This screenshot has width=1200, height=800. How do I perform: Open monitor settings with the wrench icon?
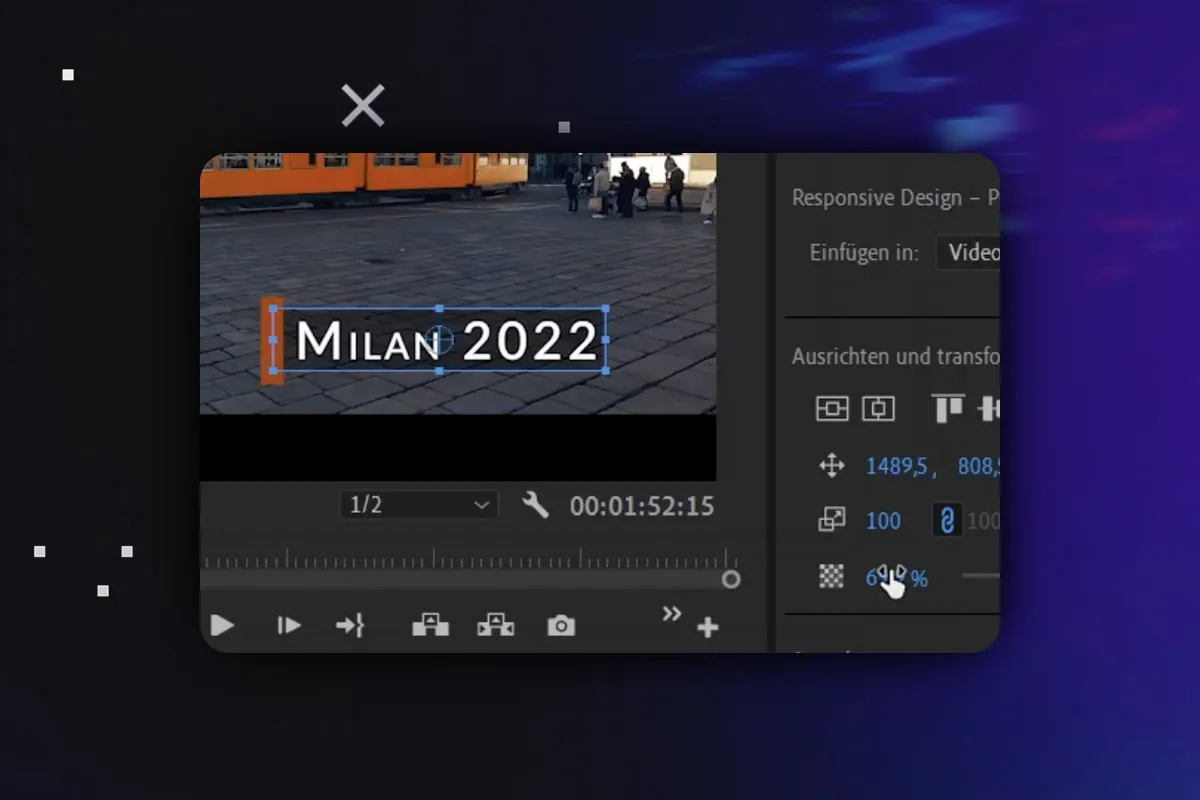tap(535, 505)
